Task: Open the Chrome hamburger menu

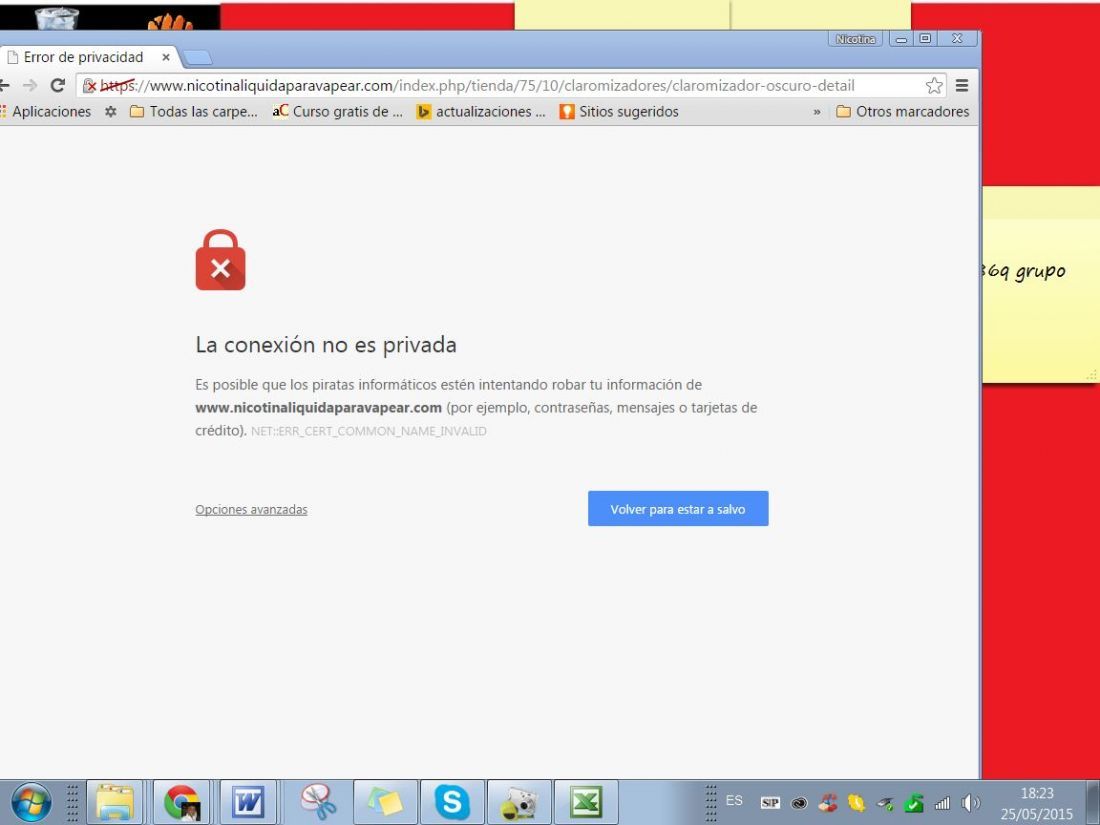Action: (x=962, y=86)
